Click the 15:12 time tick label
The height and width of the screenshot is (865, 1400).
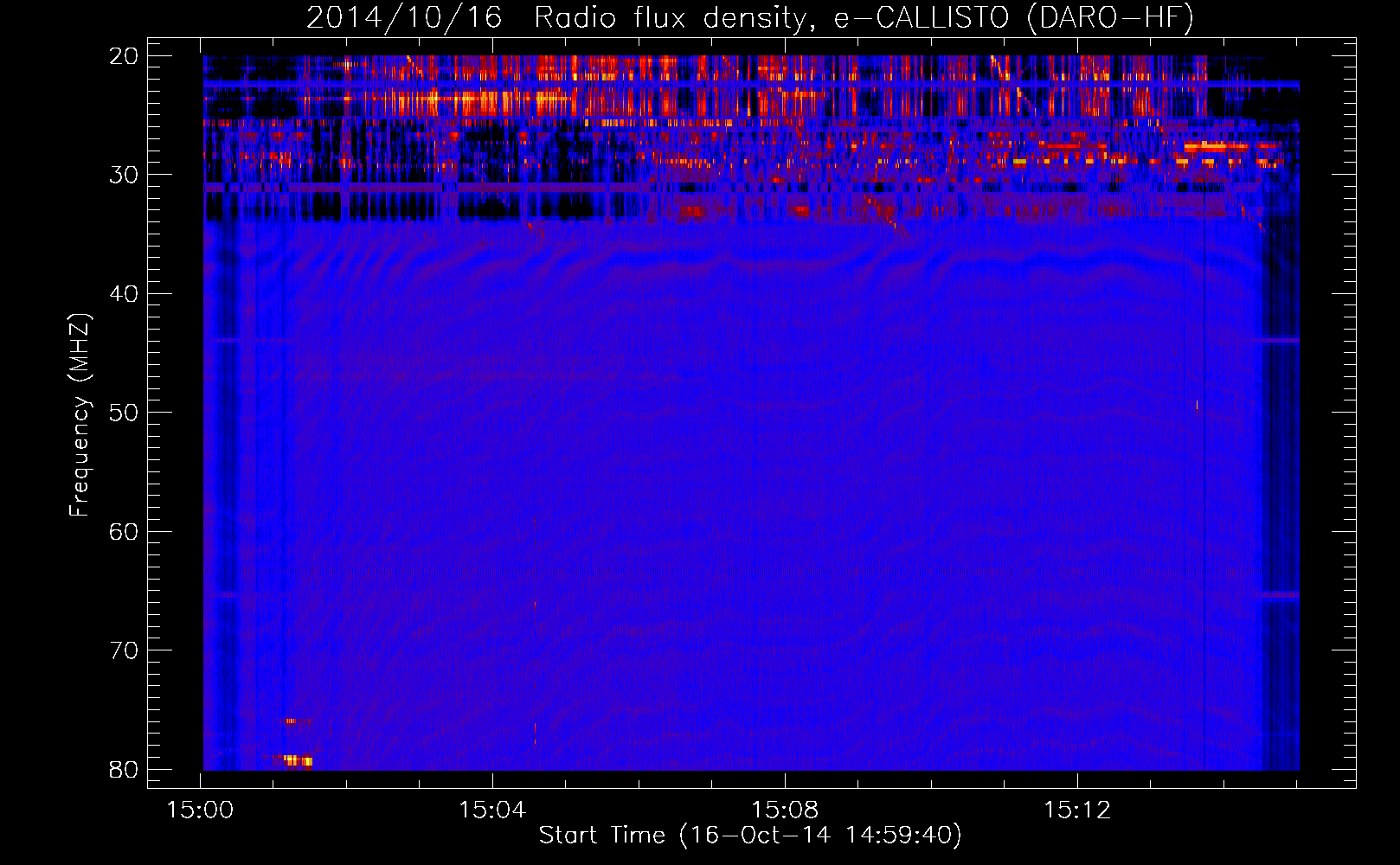coord(1077,811)
